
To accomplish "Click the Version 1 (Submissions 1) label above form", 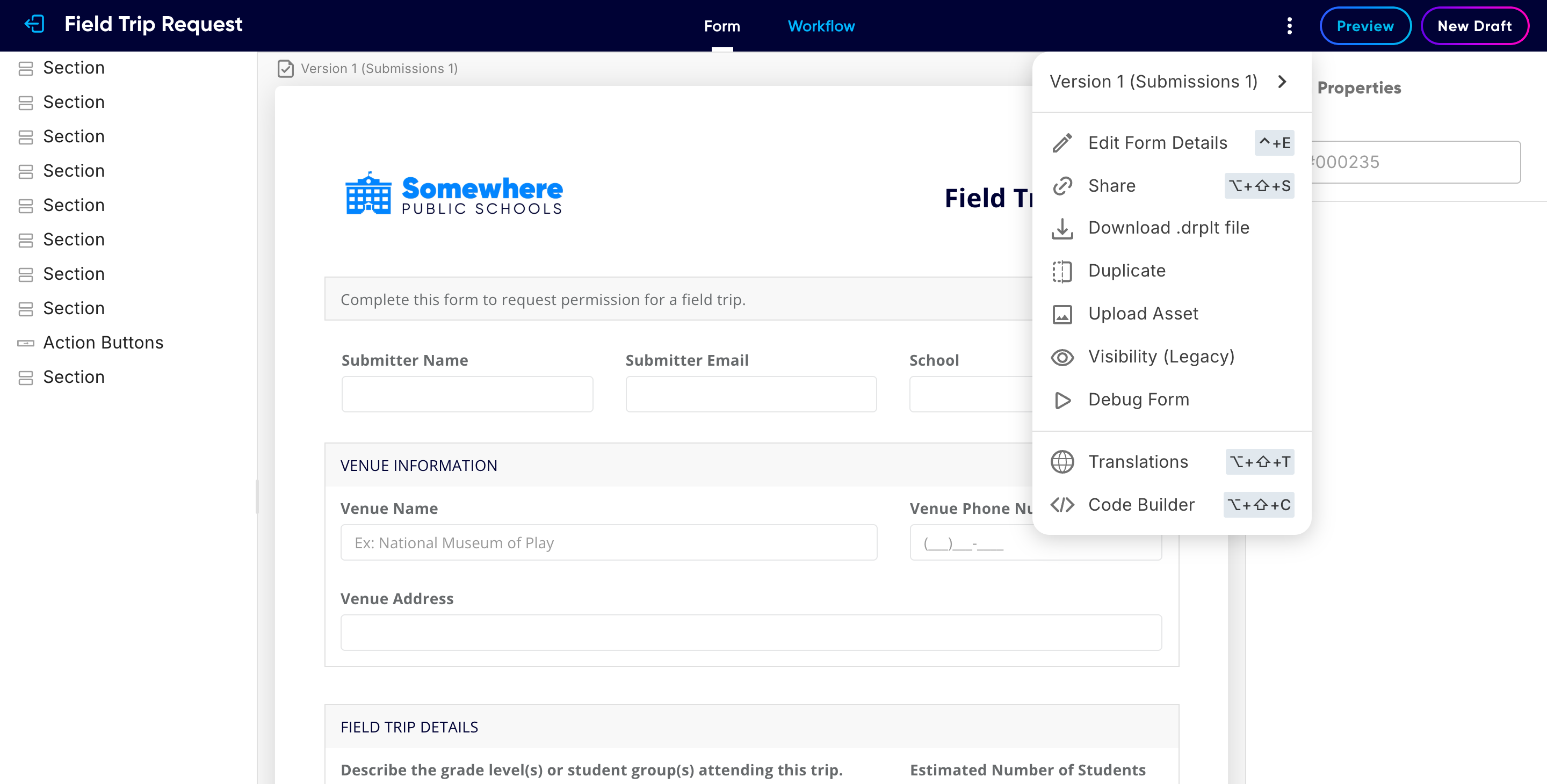I will point(379,68).
